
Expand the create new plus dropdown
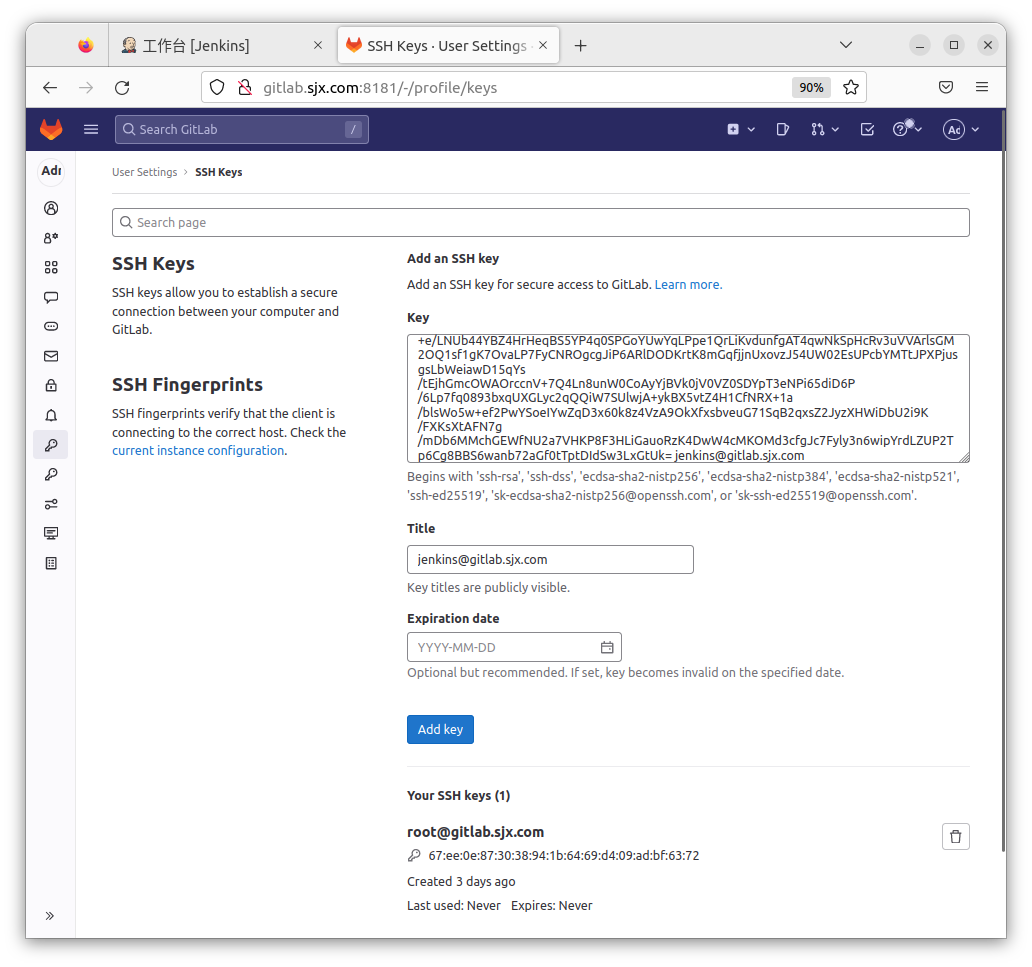pyautogui.click(x=740, y=129)
